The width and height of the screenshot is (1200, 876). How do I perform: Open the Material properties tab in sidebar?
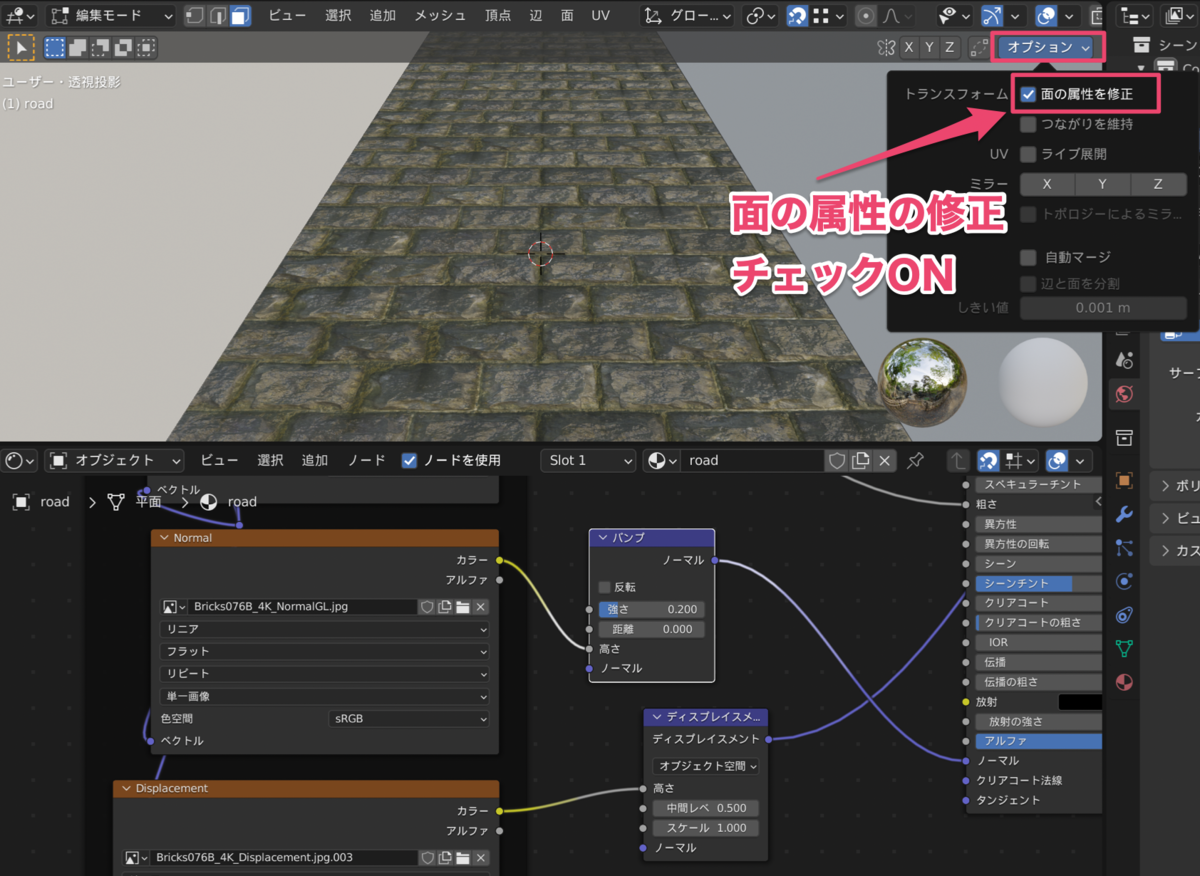pos(1125,681)
